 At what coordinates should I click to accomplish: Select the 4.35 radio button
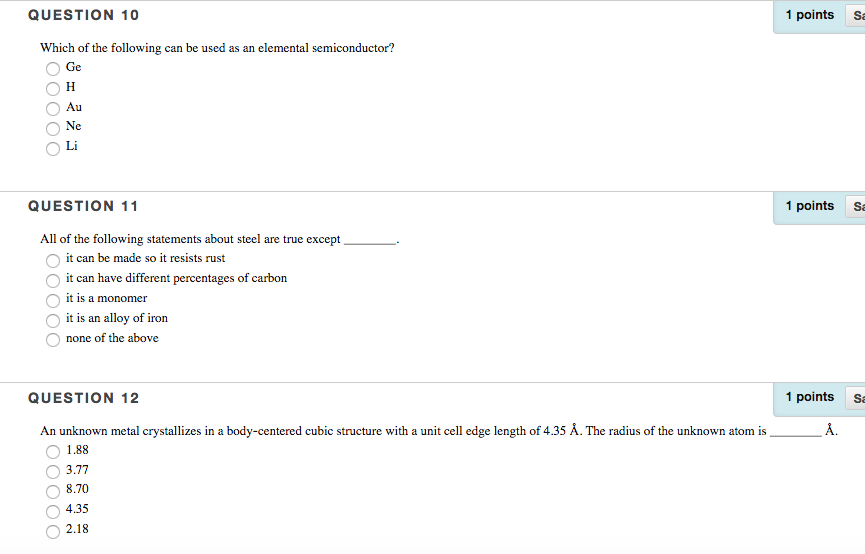tap(53, 512)
